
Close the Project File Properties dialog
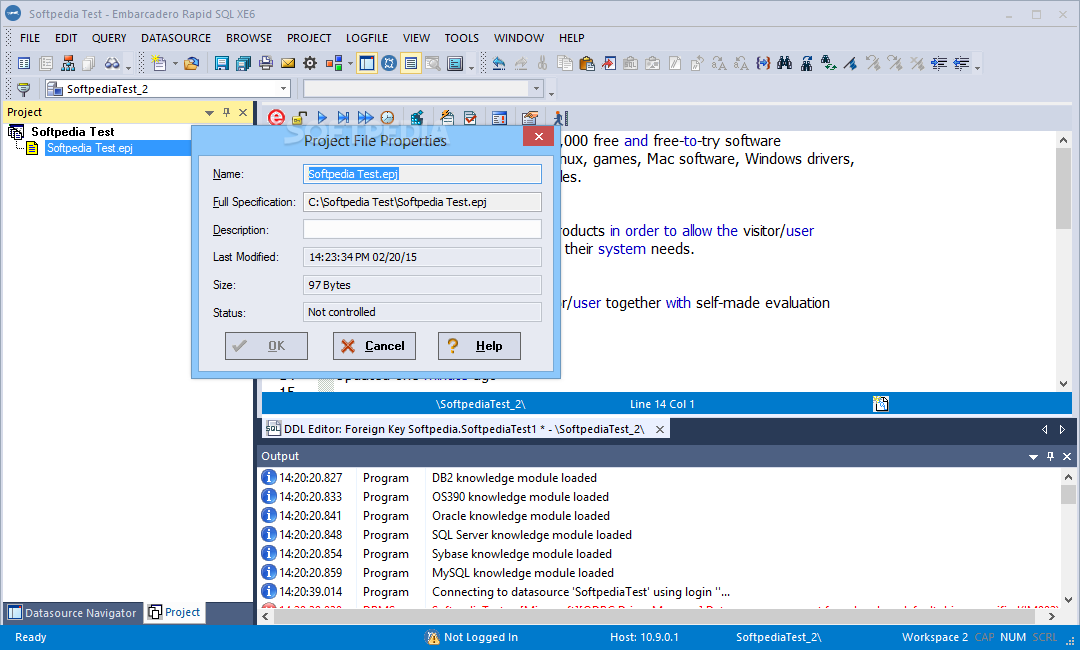click(x=539, y=136)
